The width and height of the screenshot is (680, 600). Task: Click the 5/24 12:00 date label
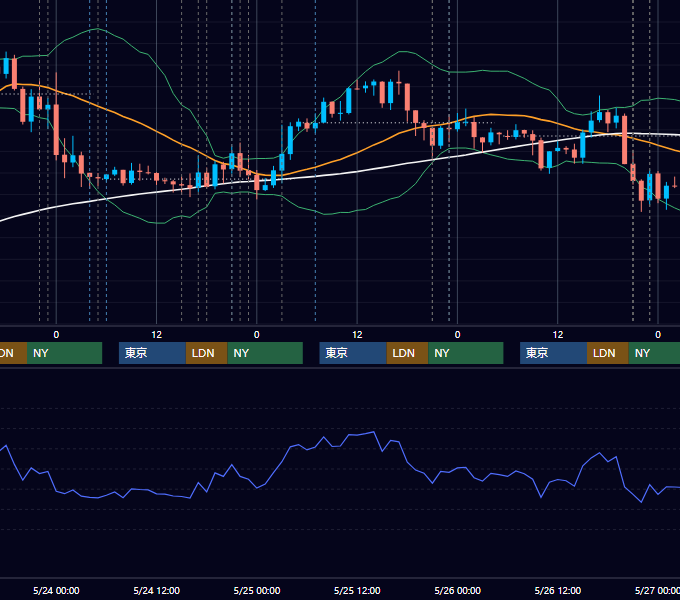(157, 590)
